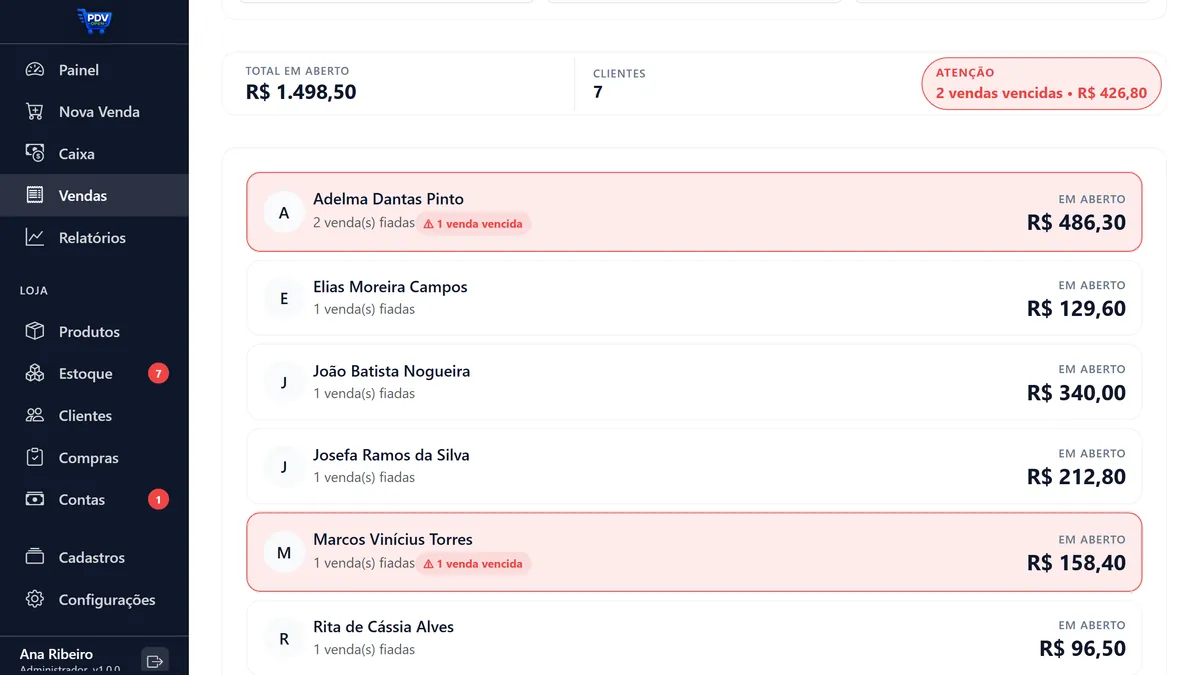Open Relatórios via the chart icon
Screen dimensions: 1200x675
pos(35,238)
